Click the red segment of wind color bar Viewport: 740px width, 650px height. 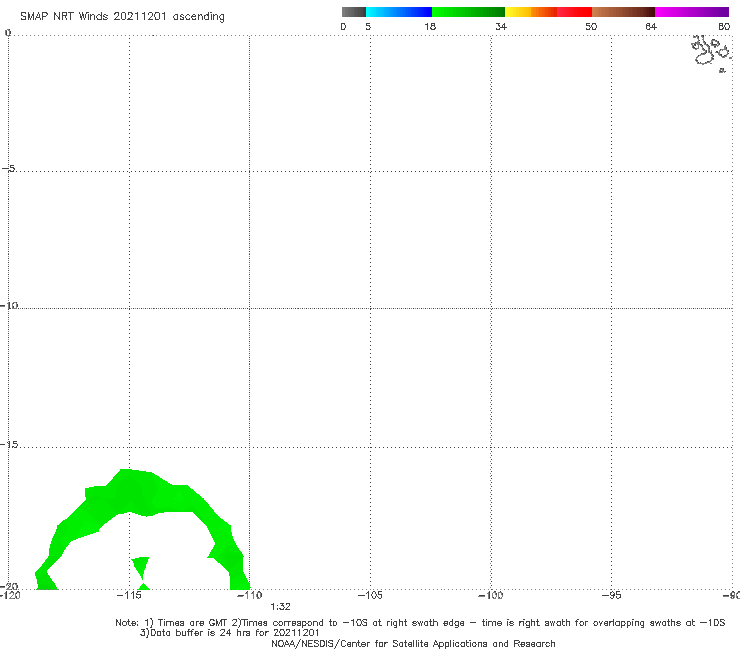point(574,12)
